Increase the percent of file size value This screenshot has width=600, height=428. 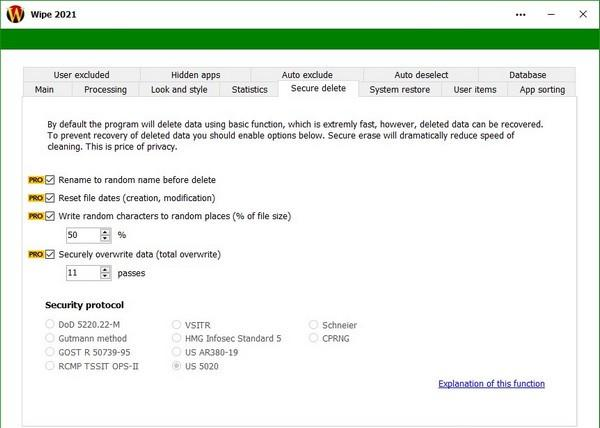pyautogui.click(x=105, y=232)
